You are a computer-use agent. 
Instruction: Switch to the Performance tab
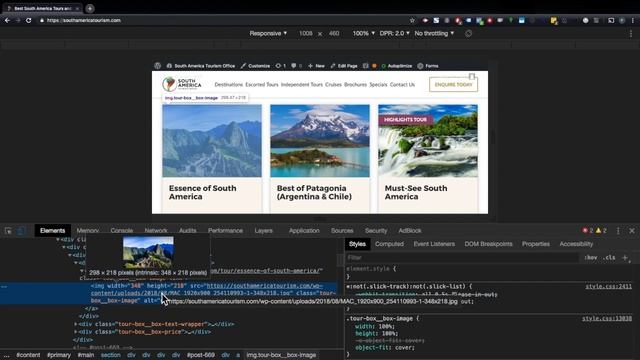click(x=225, y=231)
